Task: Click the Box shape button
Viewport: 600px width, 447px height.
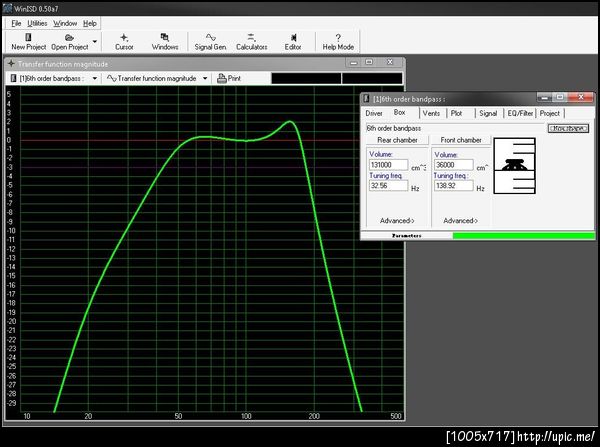Action: click(x=567, y=128)
